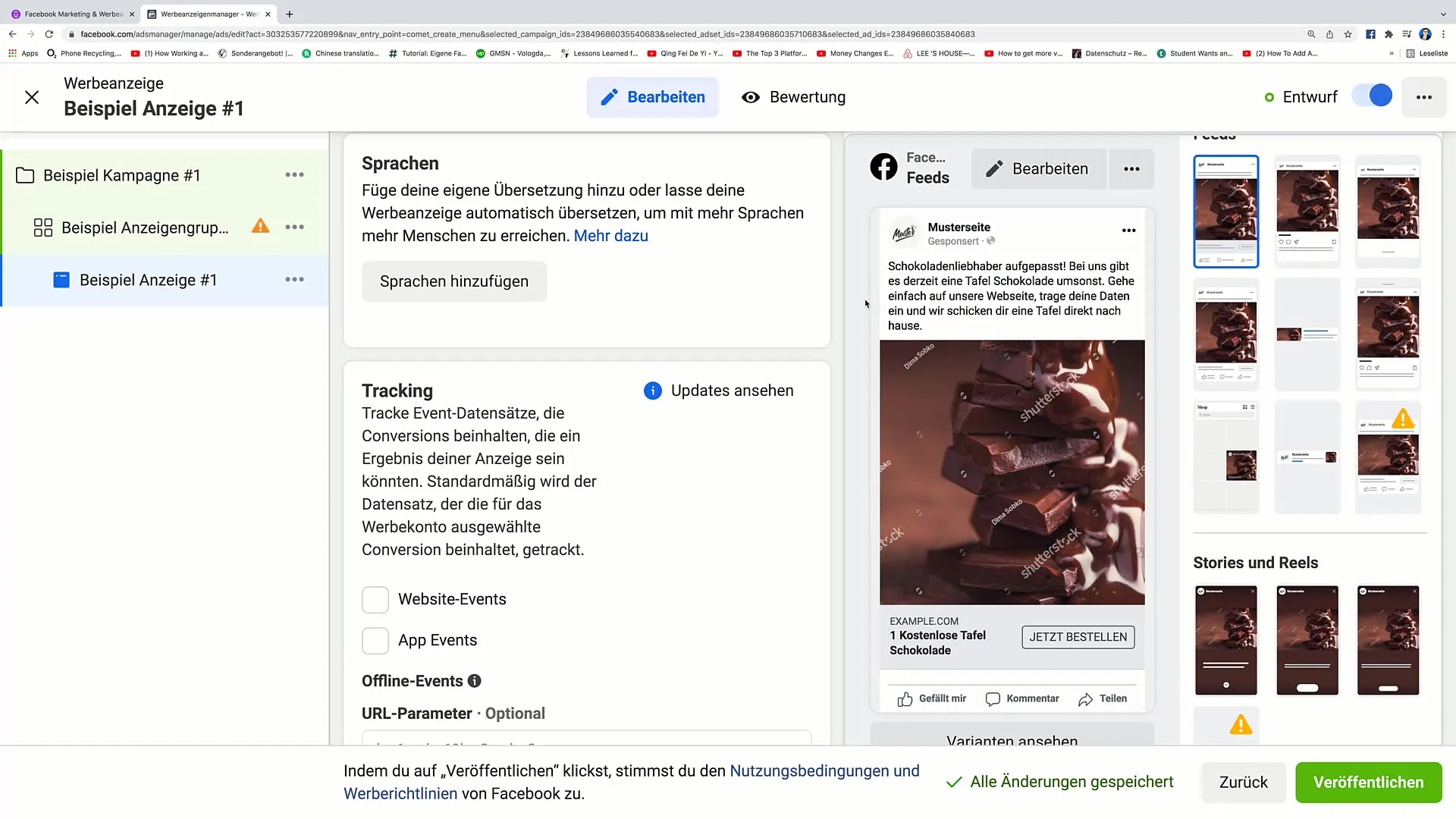Toggle the Entwurf ad status switch

1372,96
